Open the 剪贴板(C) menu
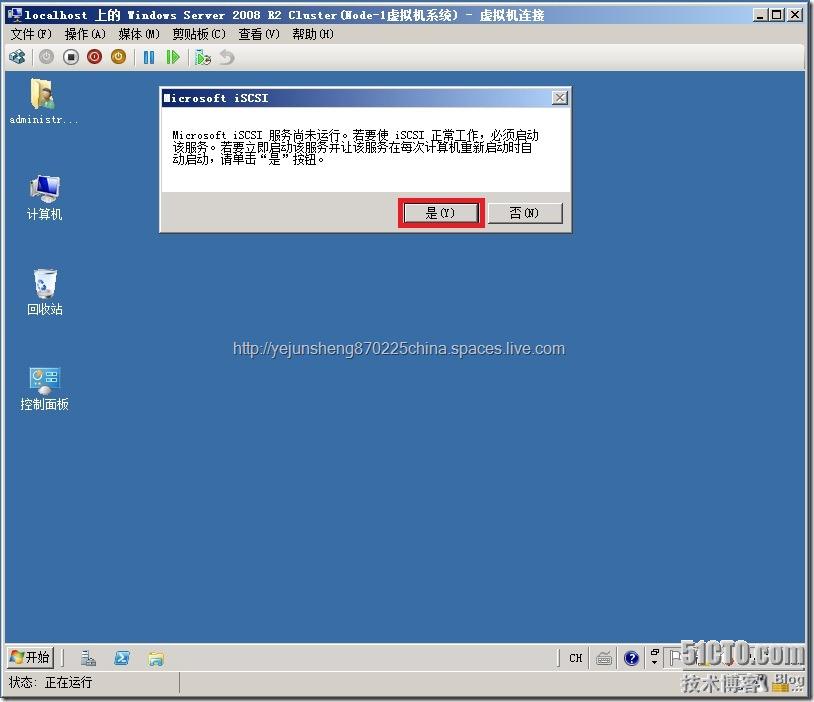814x702 pixels. 199,34
